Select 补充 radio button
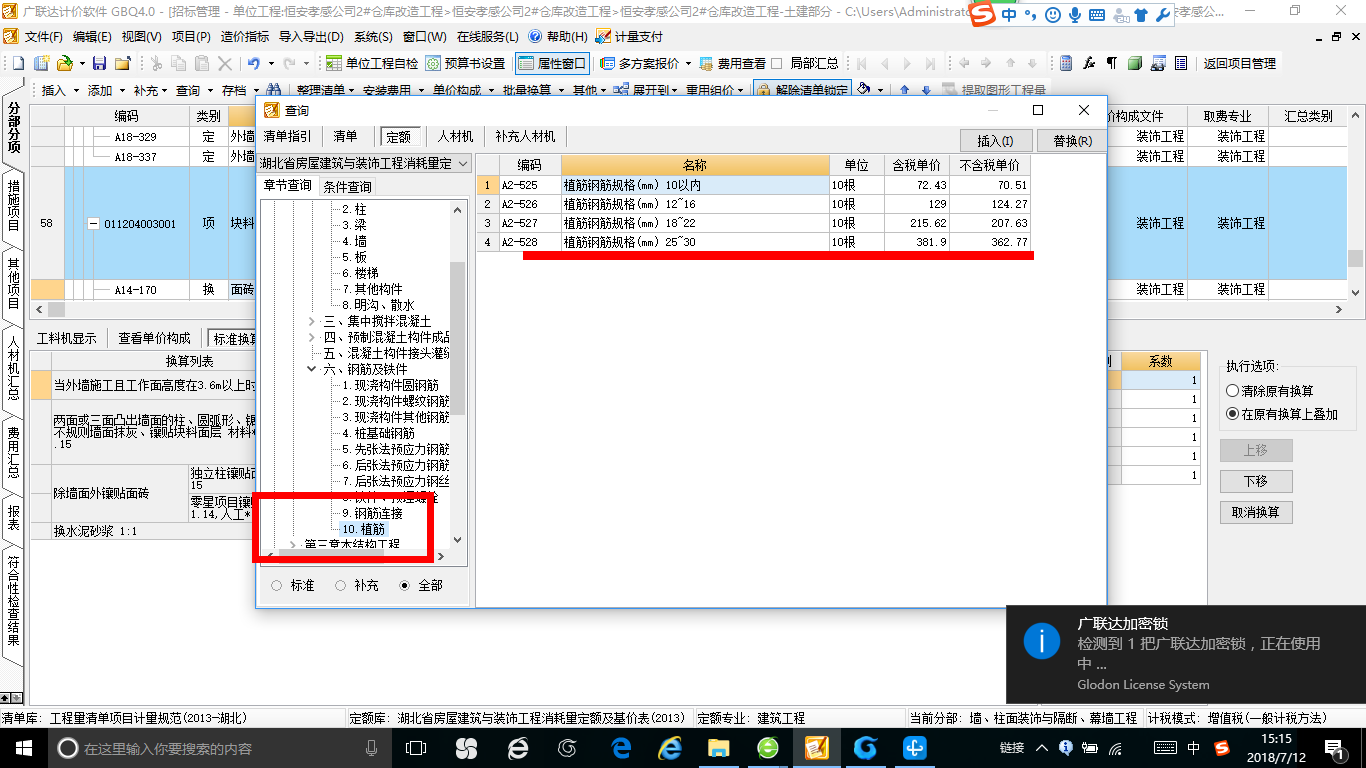The width and height of the screenshot is (1366, 768). pos(340,585)
